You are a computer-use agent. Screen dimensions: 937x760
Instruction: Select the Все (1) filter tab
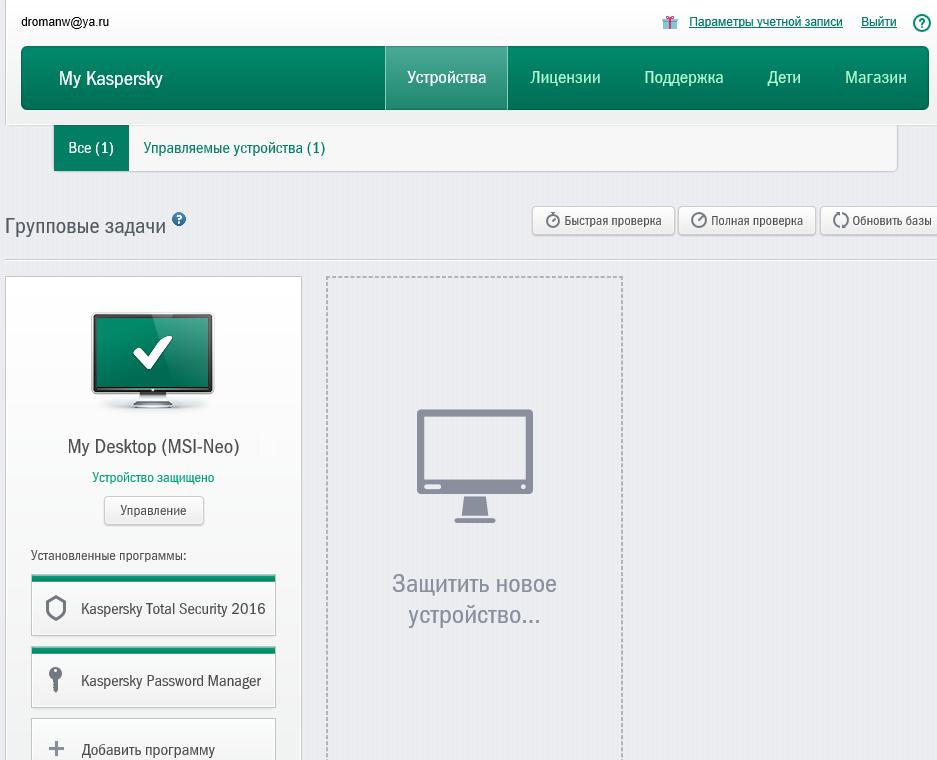(91, 148)
